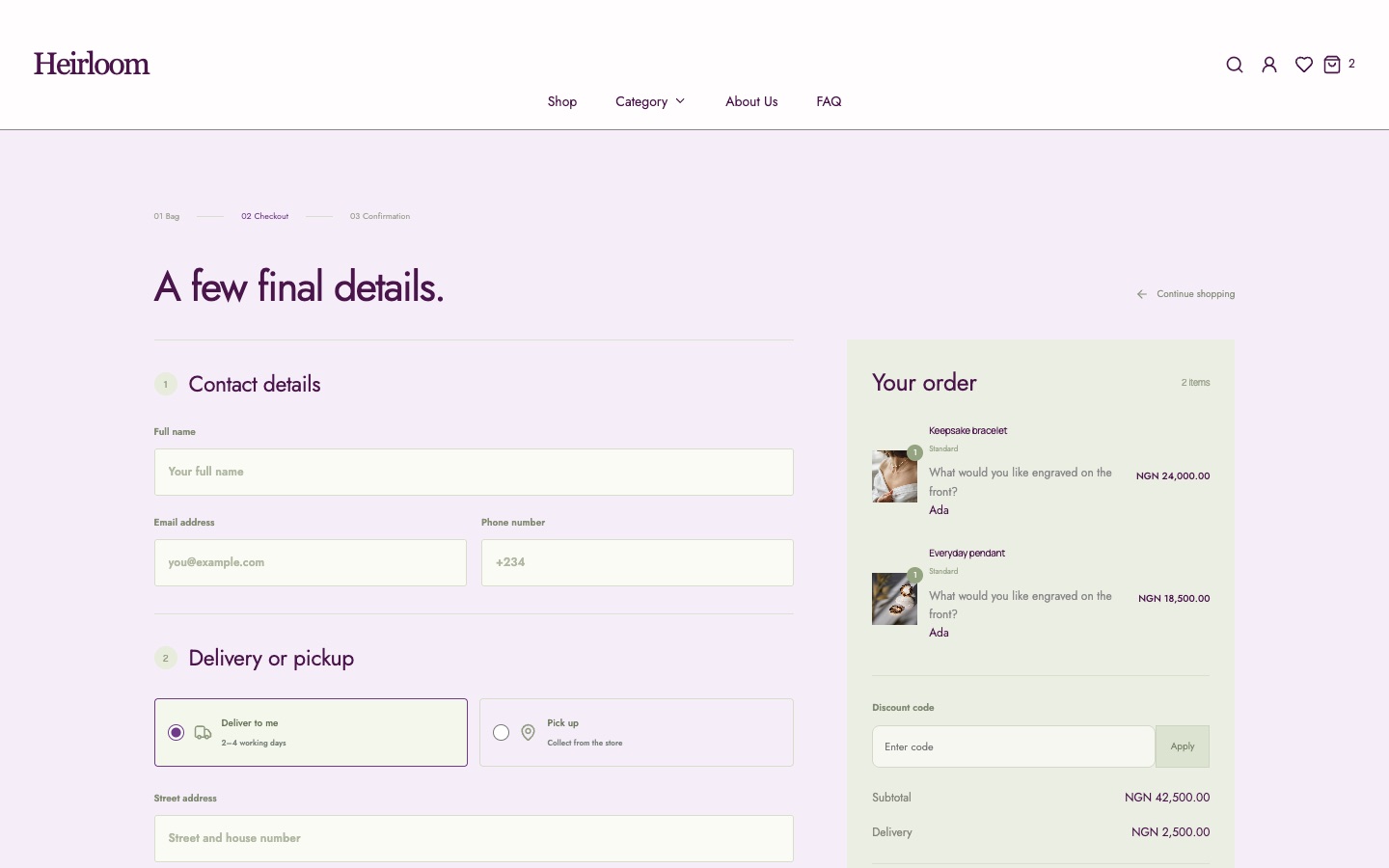This screenshot has width=1389, height=868.
Task: Click the step 2 circle beside Delivery or pickup
Action: (166, 658)
